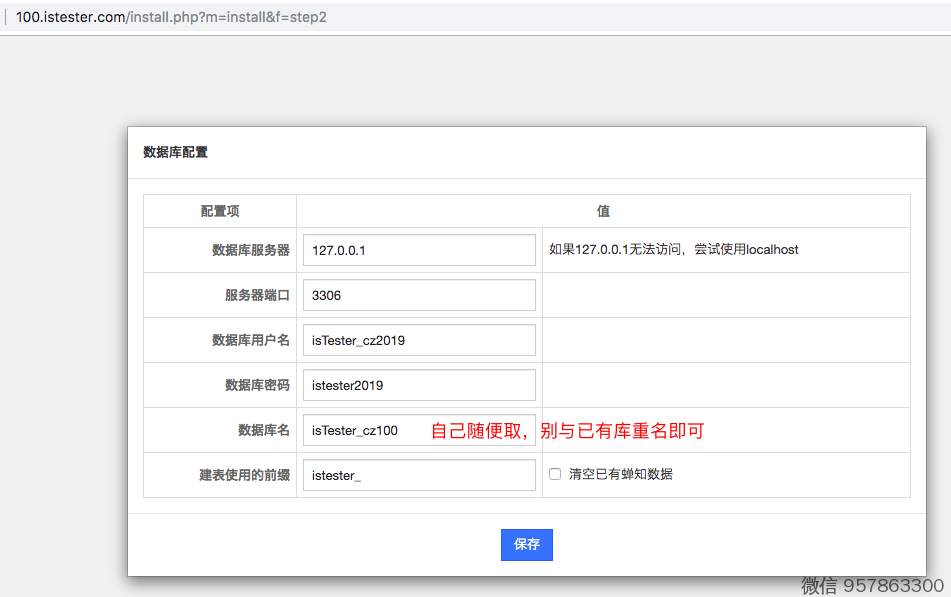Viewport: 951px width, 597px height.
Task: Click the 服务器端口 row label
Action: [x=256, y=295]
